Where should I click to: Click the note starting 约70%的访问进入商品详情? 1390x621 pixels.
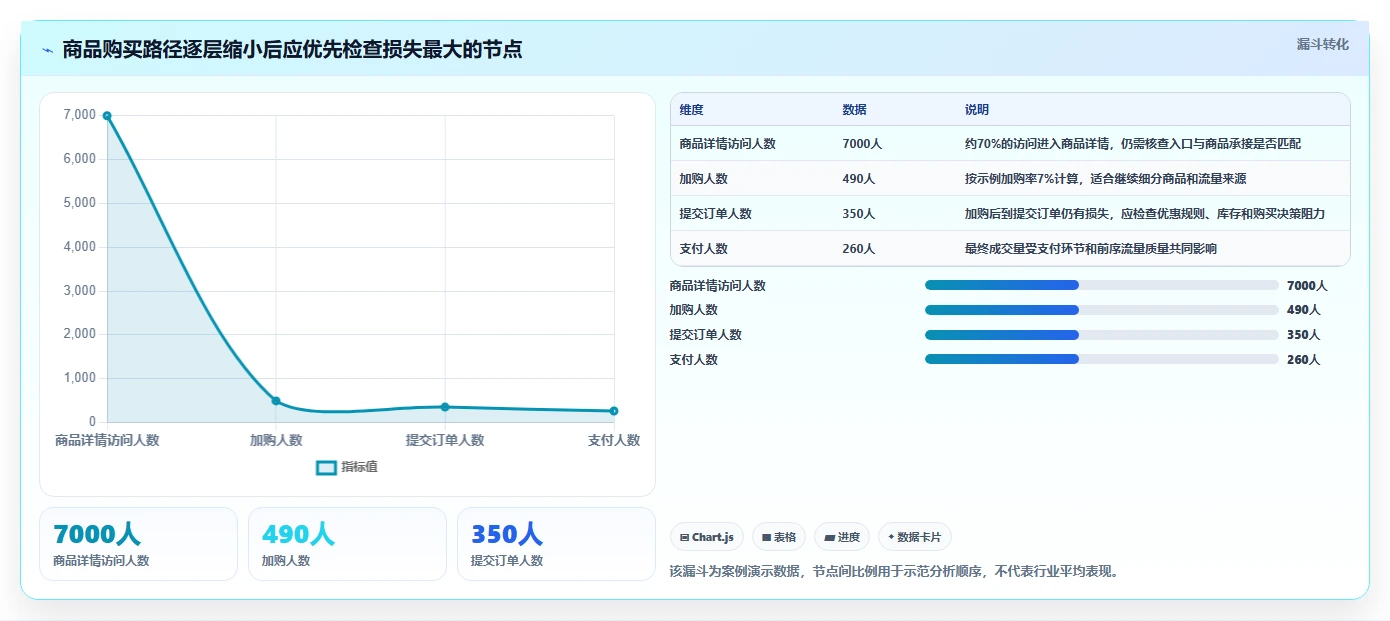click(x=1133, y=144)
